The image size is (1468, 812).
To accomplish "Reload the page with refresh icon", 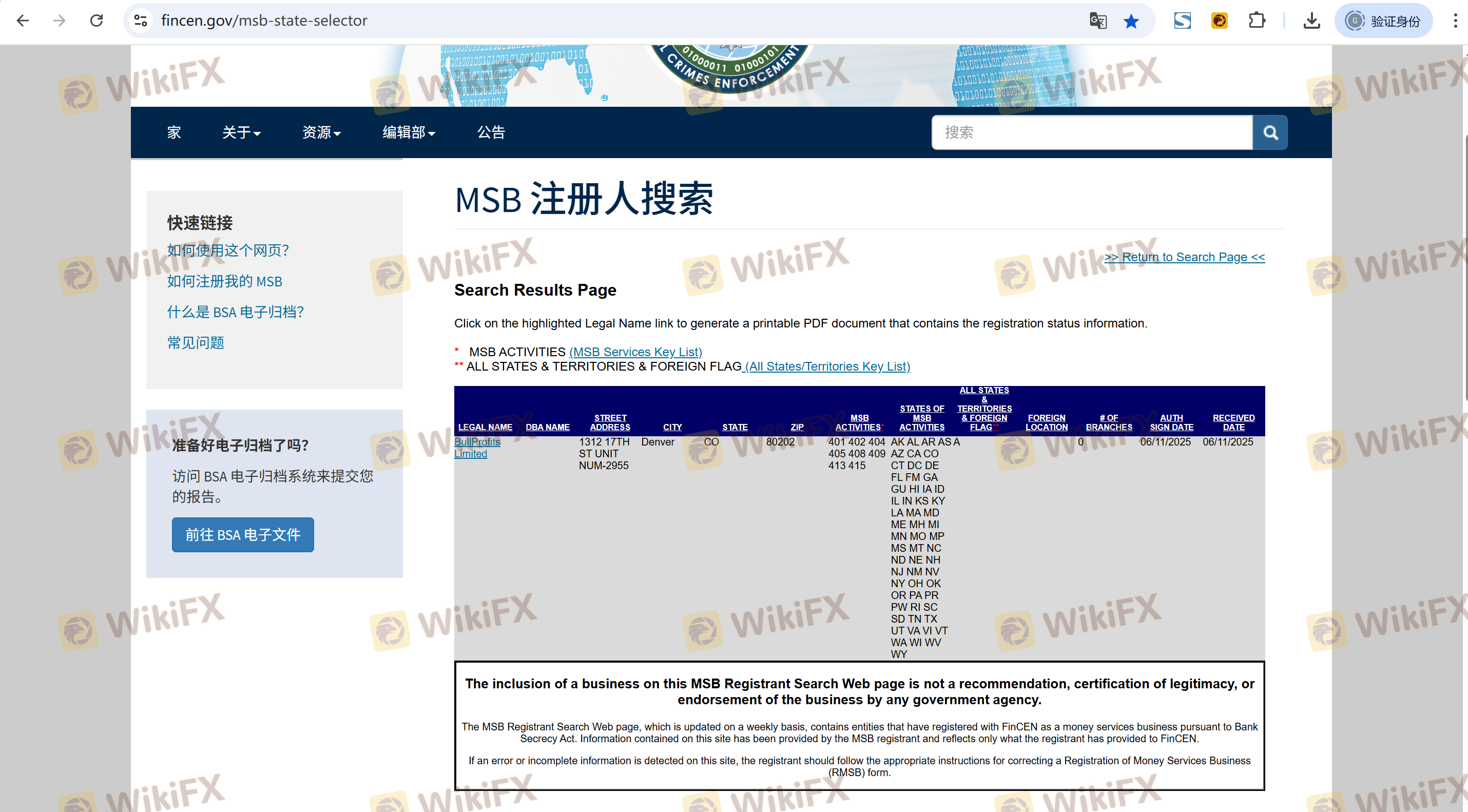I will [96, 21].
